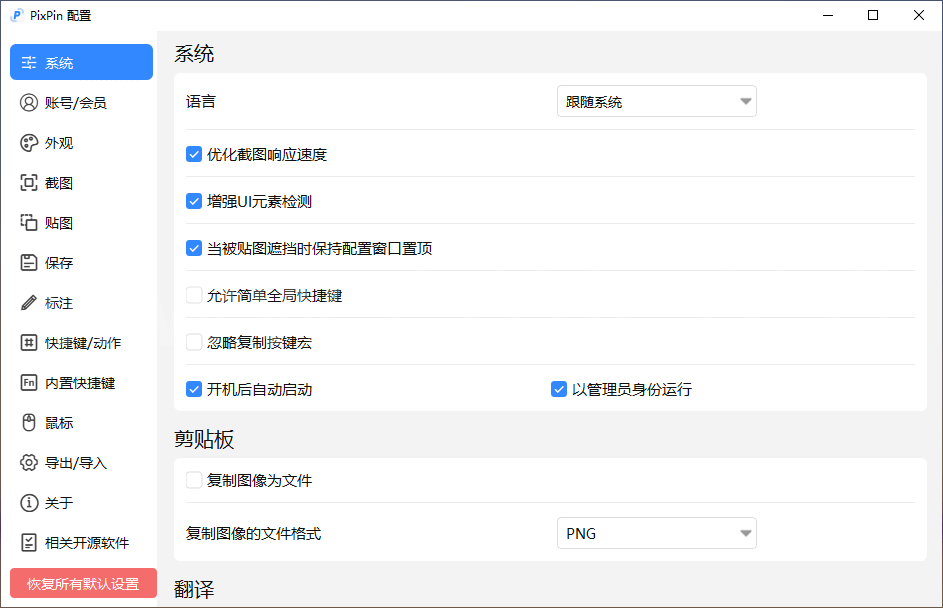Image resolution: width=943 pixels, height=608 pixels.
Task: Disable 优化截图响应速度 checkbox
Action: coord(195,155)
